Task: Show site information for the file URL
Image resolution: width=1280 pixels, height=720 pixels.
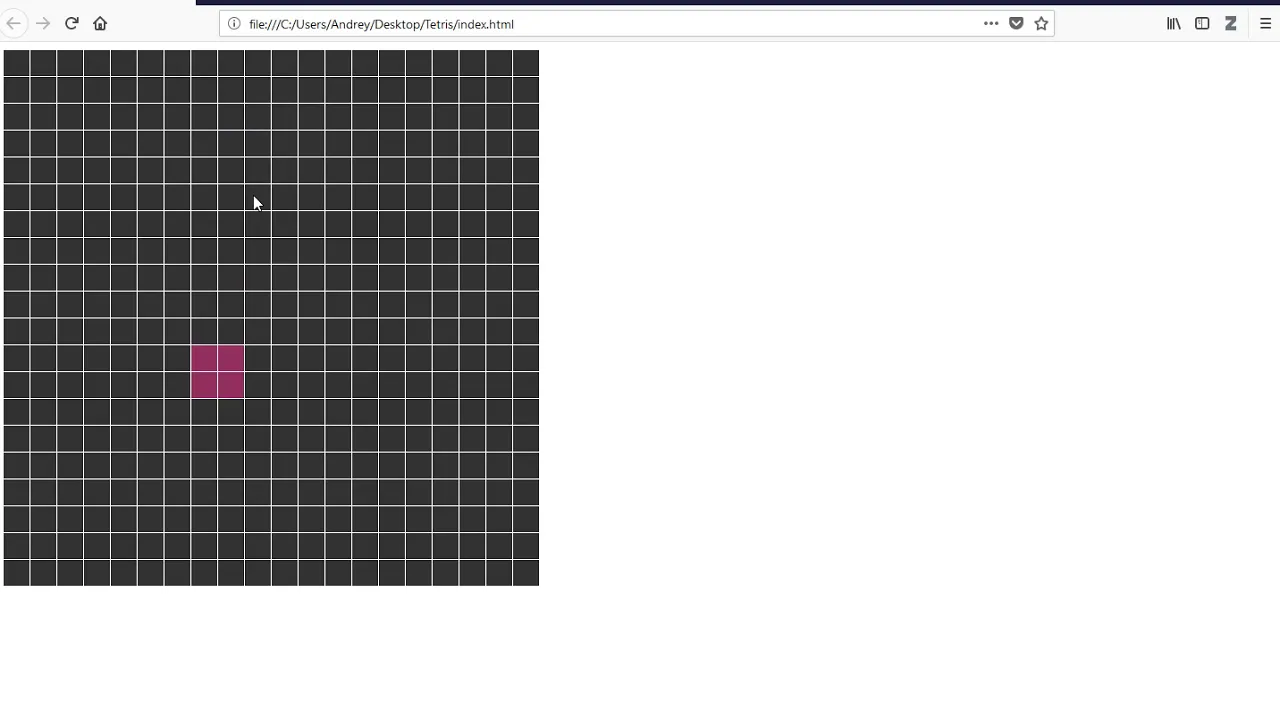Action: click(x=234, y=24)
